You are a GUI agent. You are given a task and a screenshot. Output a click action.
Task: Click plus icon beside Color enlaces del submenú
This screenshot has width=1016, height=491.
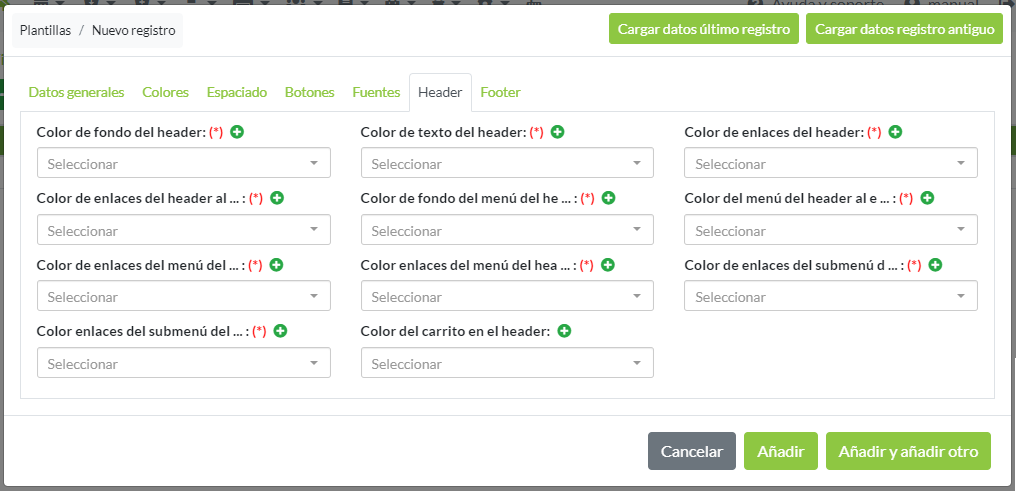tap(280, 331)
